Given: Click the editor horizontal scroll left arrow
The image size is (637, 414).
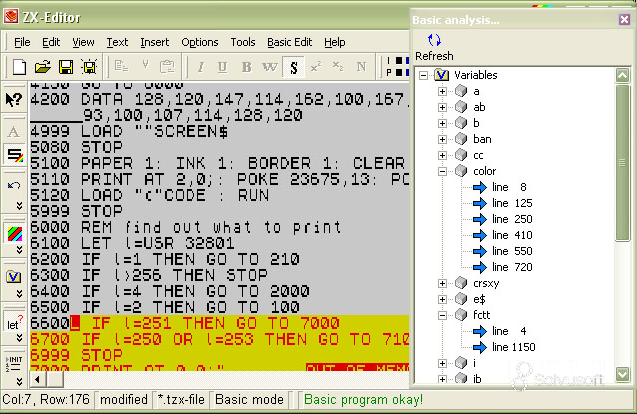Looking at the screenshot, I should (37, 380).
